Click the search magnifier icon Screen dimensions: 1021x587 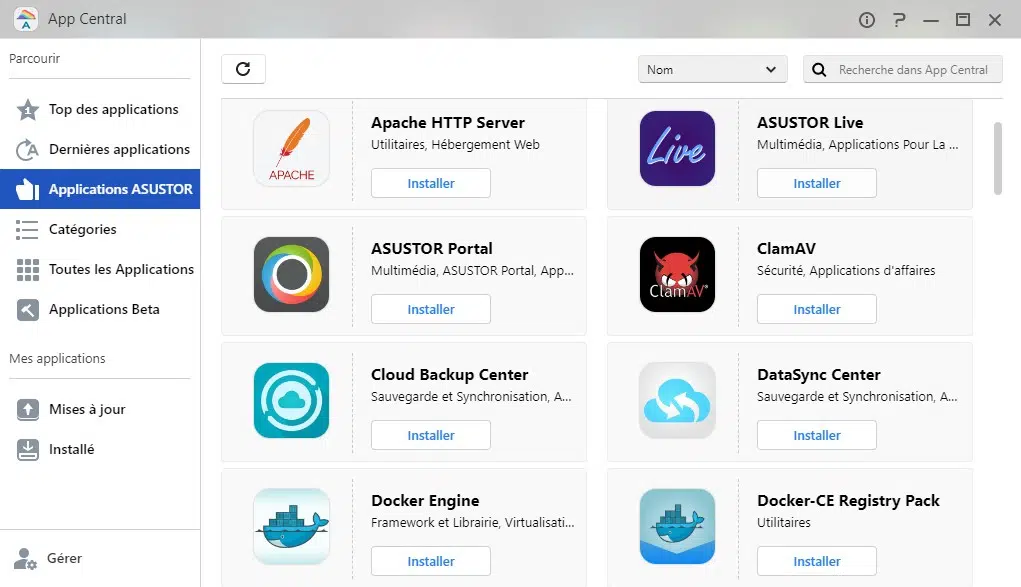pos(819,70)
